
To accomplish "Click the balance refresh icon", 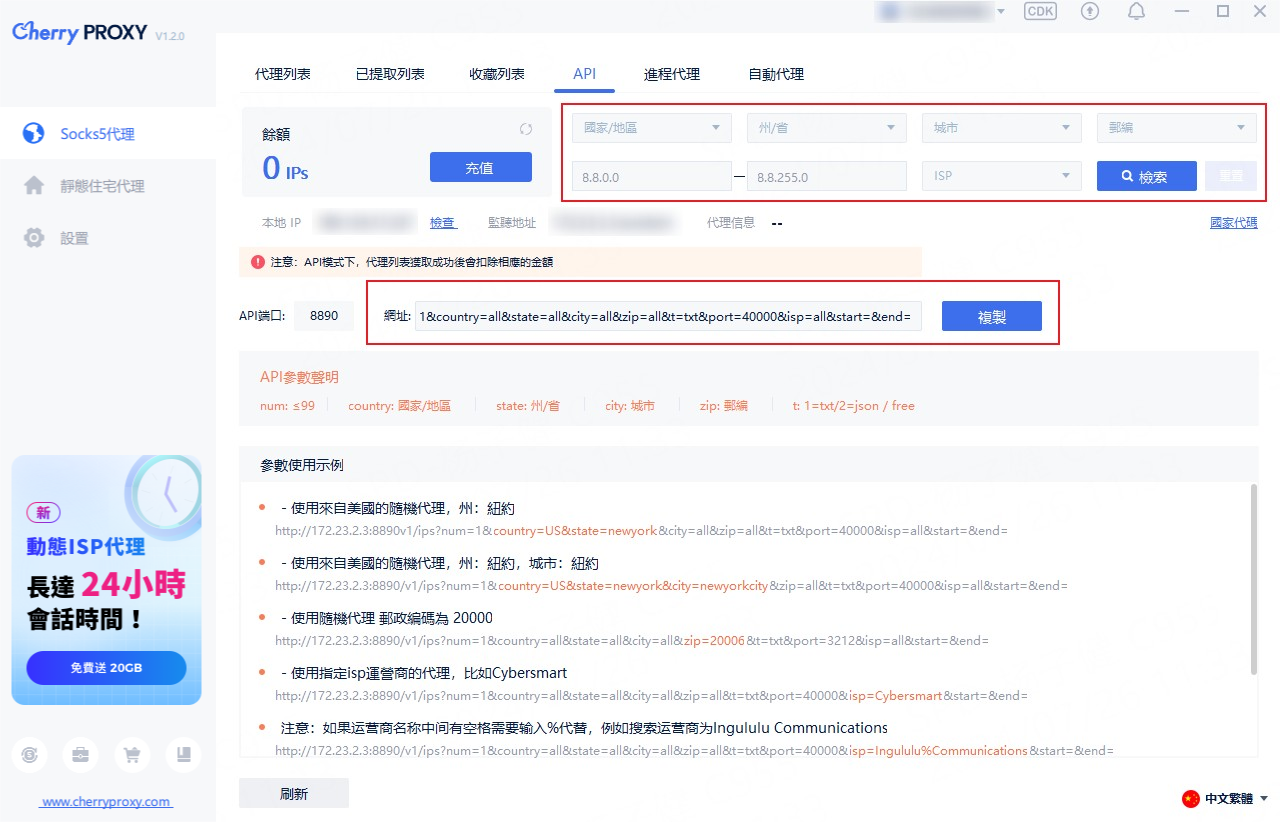I will click(x=526, y=129).
